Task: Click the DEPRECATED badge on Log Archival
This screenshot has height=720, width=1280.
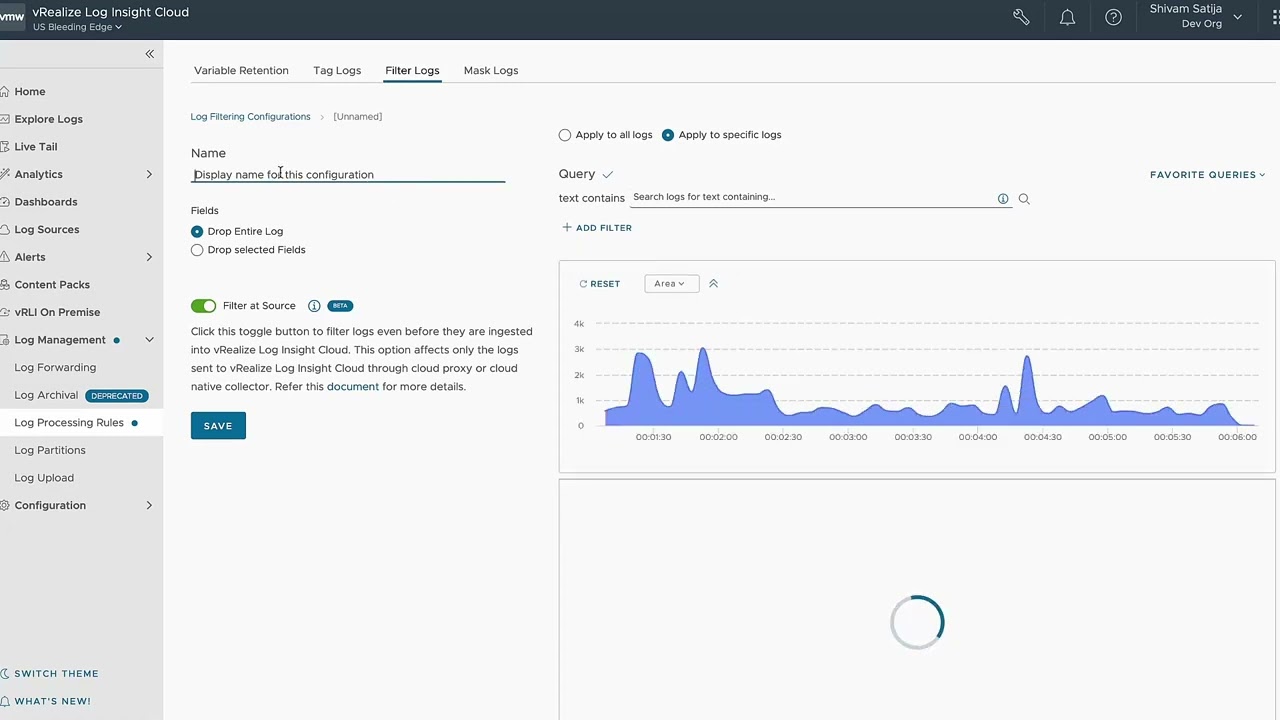Action: pos(117,396)
